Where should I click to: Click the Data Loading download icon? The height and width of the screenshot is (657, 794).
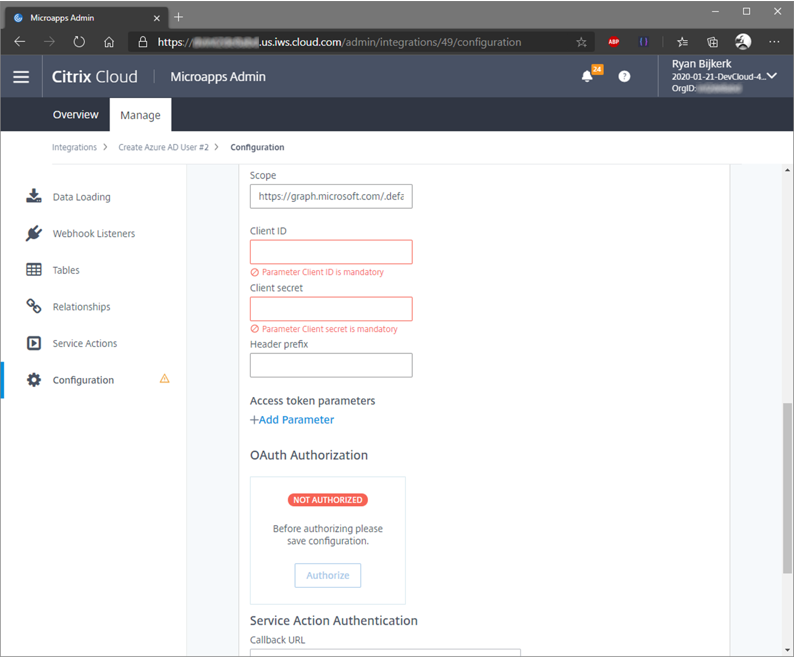[x=34, y=196]
